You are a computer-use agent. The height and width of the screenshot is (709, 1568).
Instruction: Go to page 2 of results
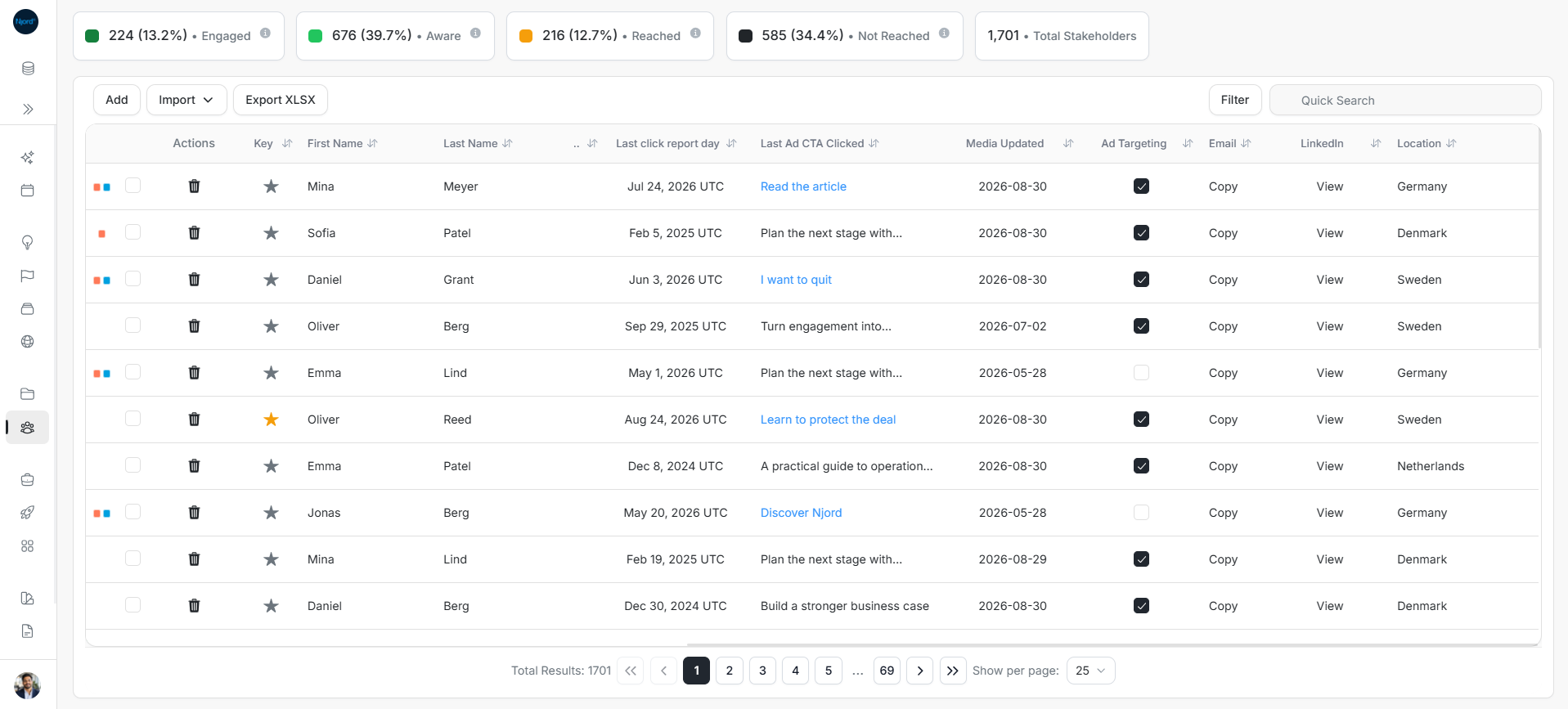pos(730,671)
